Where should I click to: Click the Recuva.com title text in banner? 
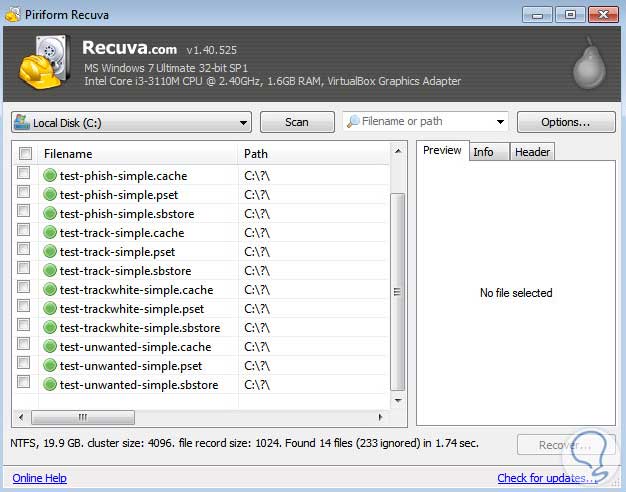[x=130, y=48]
